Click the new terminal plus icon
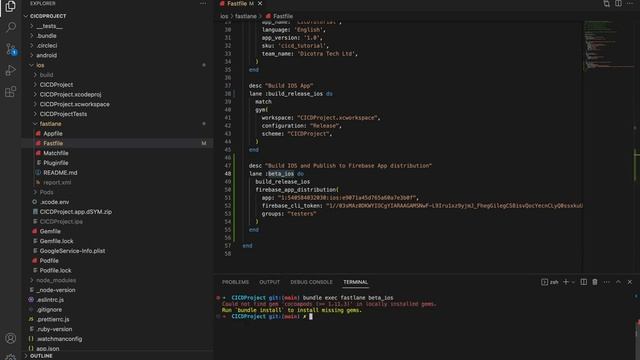 566,282
